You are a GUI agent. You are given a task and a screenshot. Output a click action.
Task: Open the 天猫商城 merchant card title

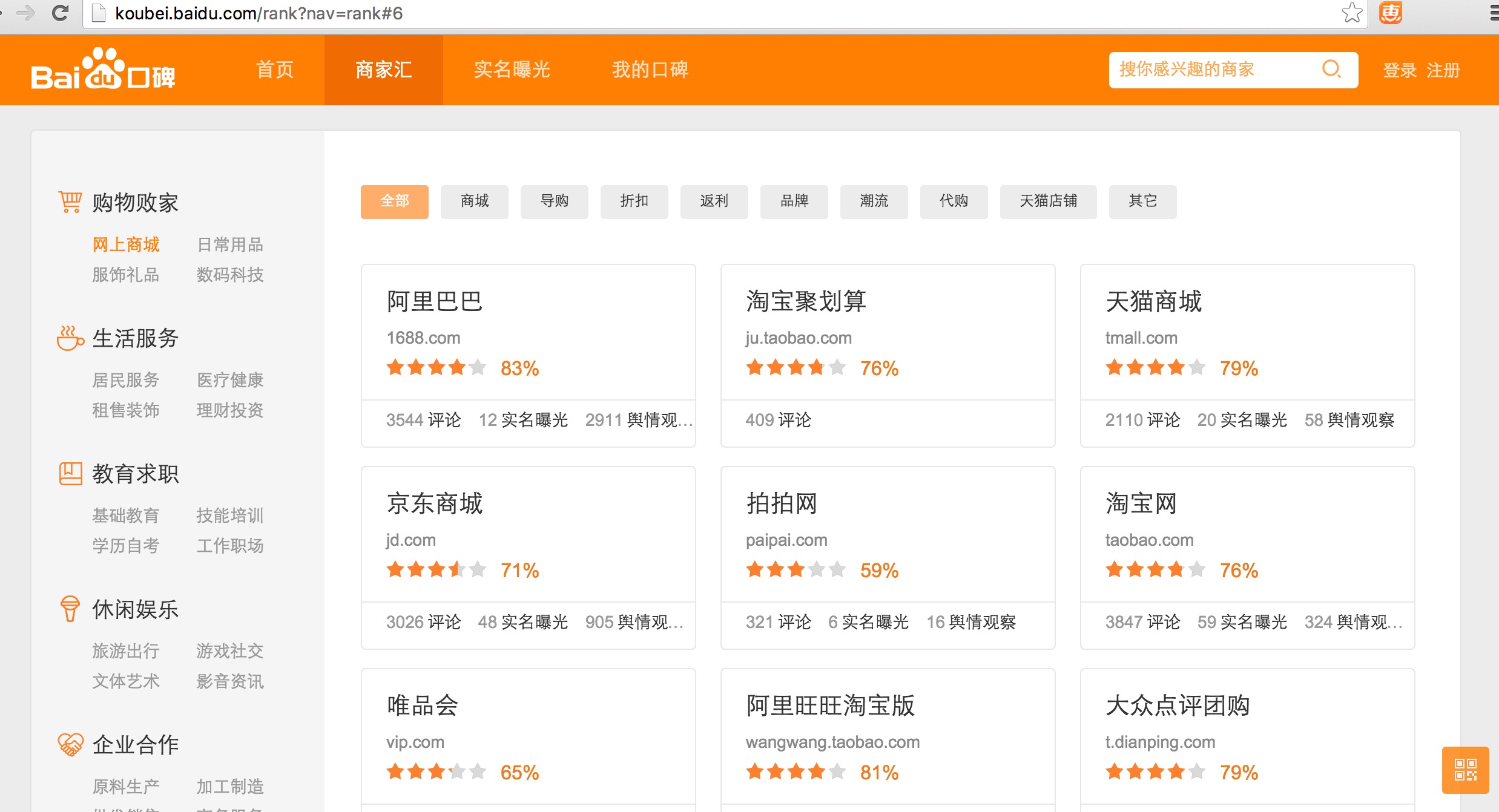coord(1154,301)
